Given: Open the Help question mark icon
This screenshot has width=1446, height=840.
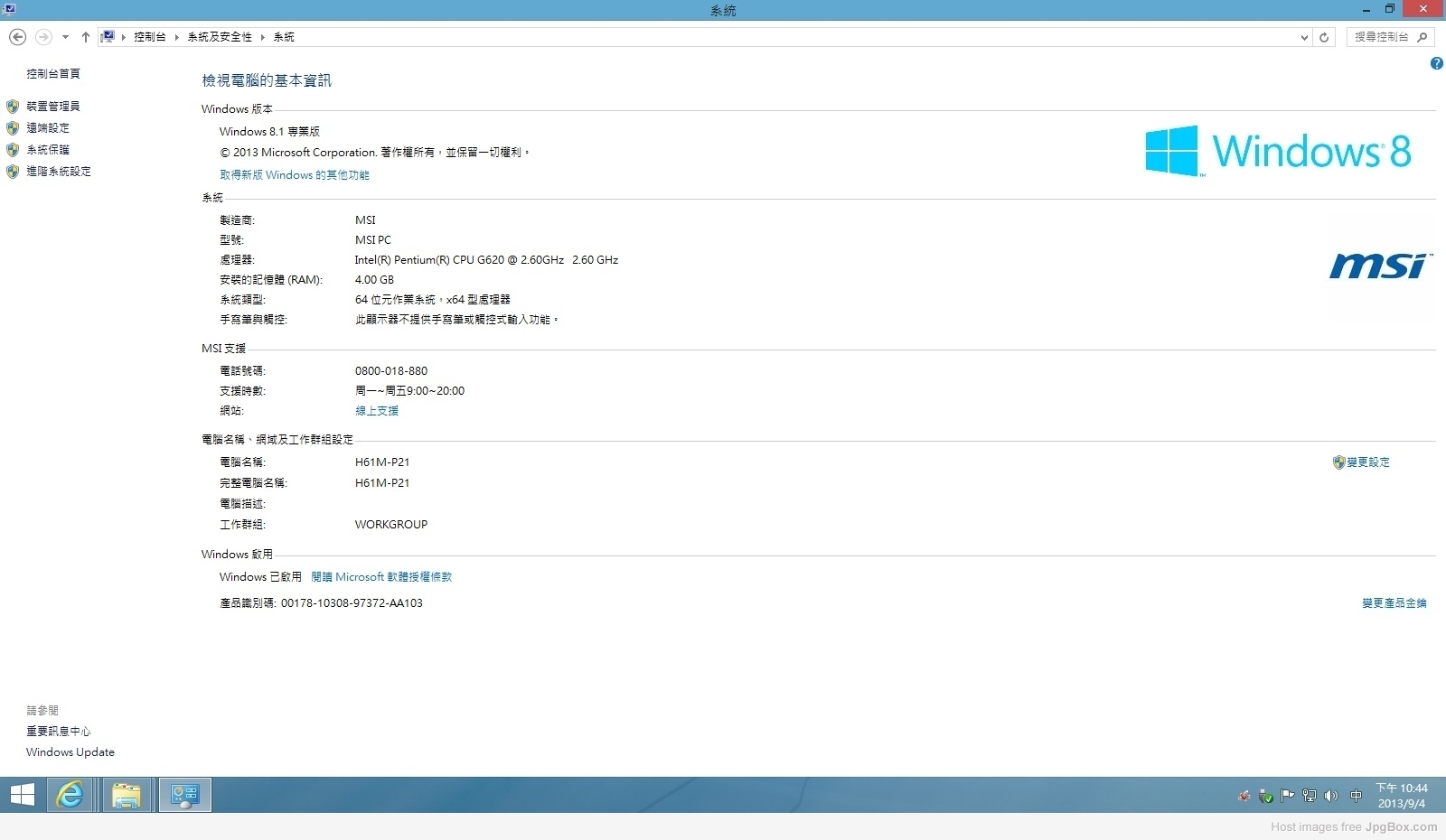Looking at the screenshot, I should 1436,63.
